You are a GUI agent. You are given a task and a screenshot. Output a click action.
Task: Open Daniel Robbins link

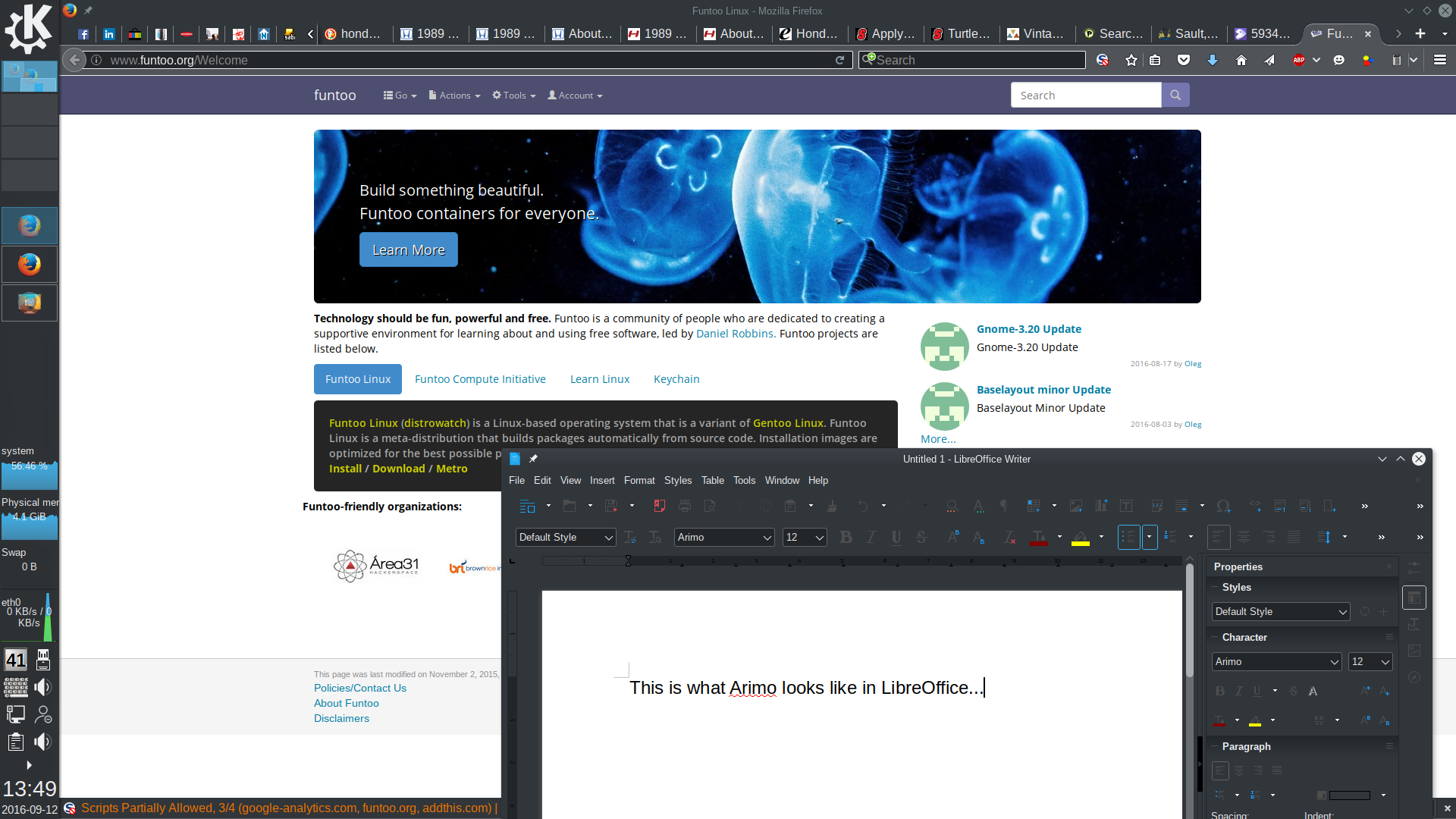[736, 334]
